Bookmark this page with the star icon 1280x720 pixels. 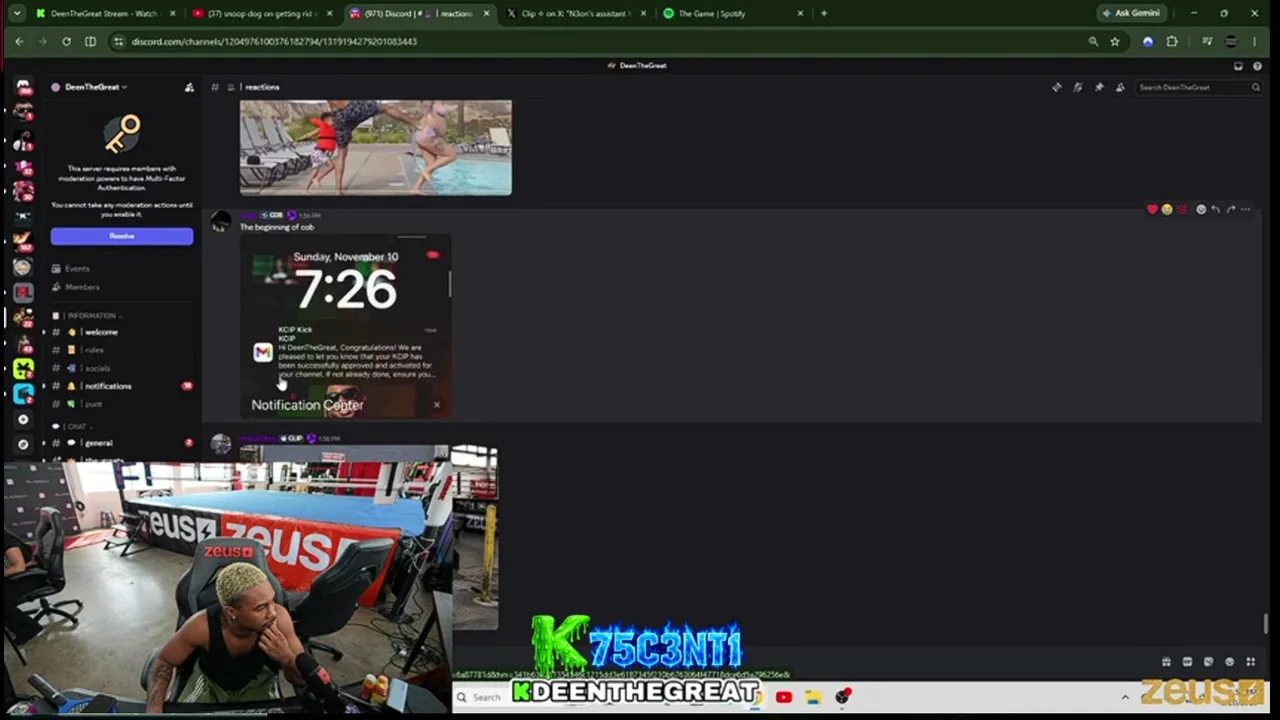[1115, 41]
